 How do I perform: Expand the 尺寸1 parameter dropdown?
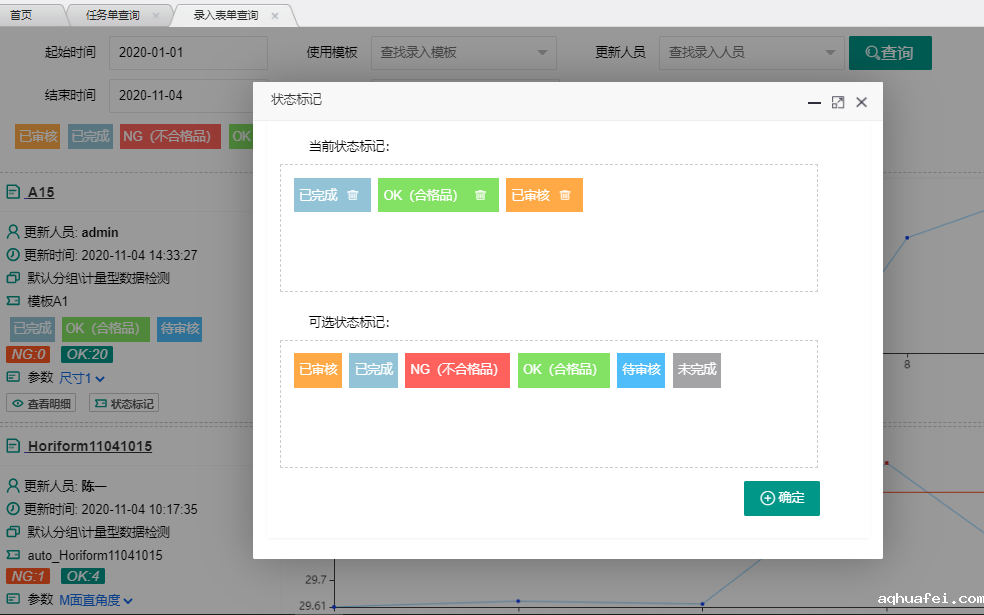click(x=83, y=378)
